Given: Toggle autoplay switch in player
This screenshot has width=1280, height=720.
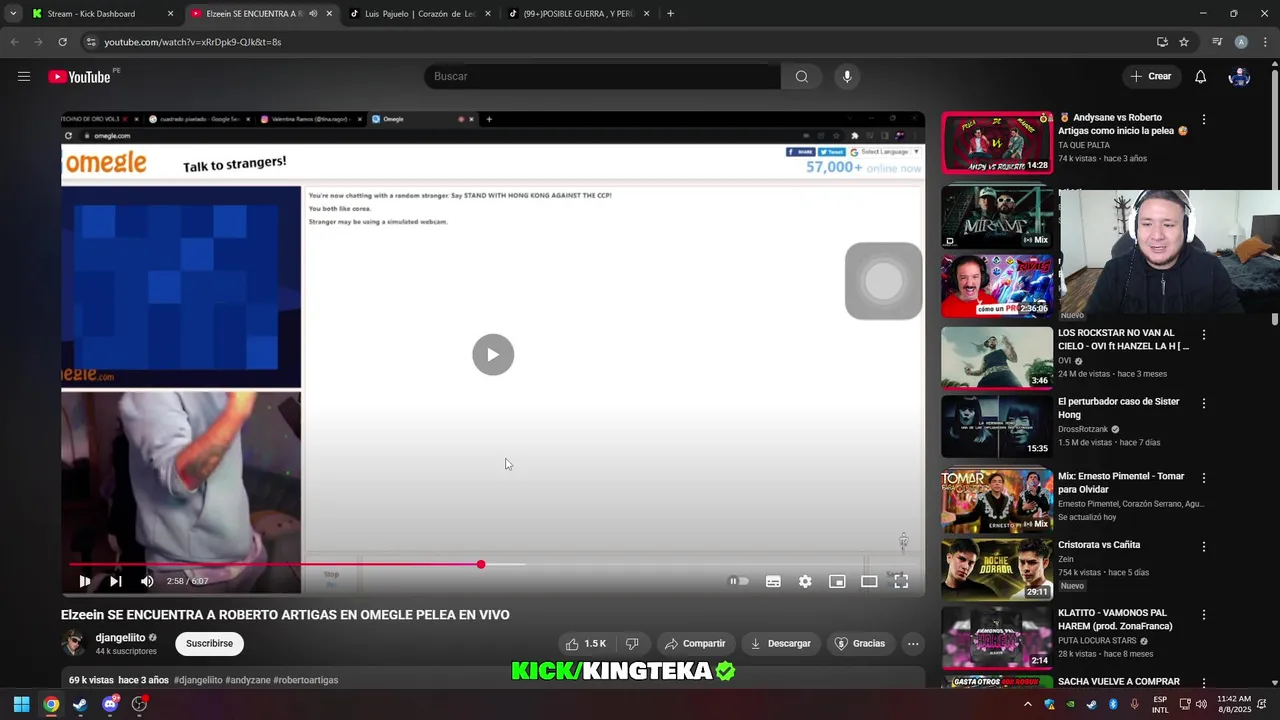Looking at the screenshot, I should tap(739, 581).
